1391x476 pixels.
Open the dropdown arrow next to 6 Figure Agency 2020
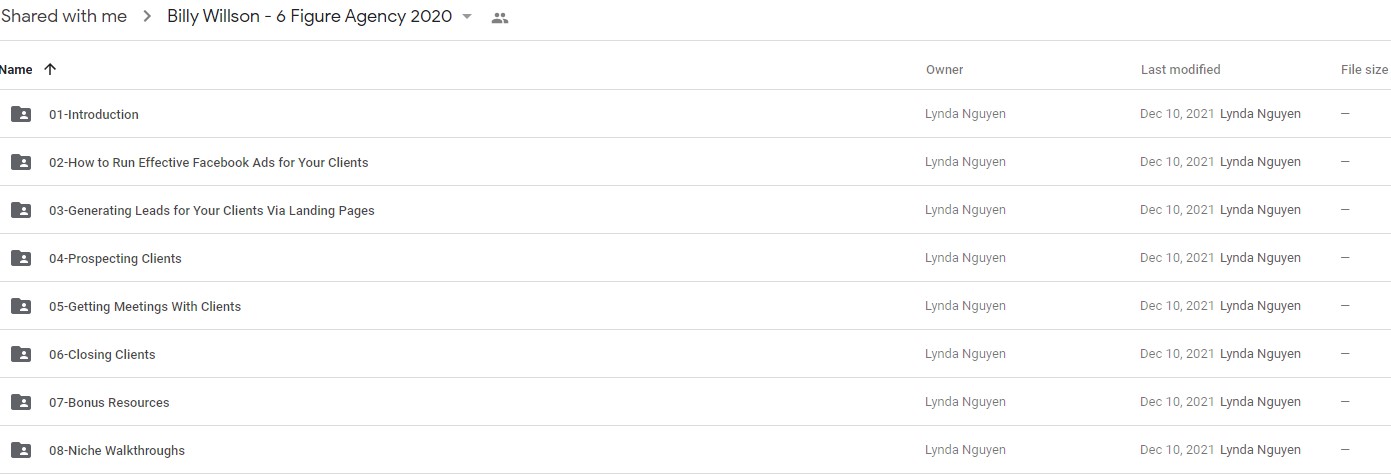pos(466,17)
